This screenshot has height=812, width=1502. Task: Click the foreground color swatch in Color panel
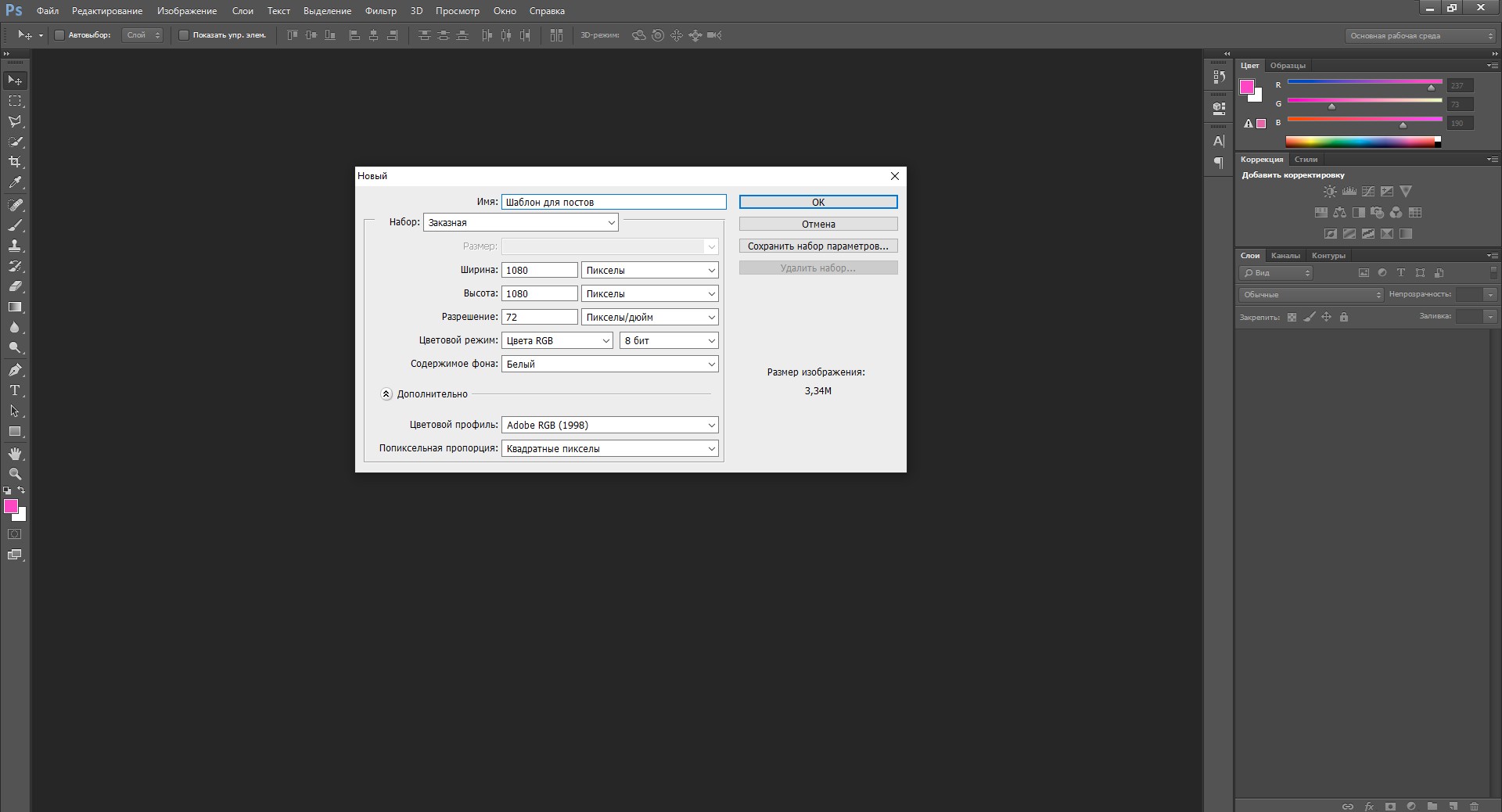tap(1248, 87)
